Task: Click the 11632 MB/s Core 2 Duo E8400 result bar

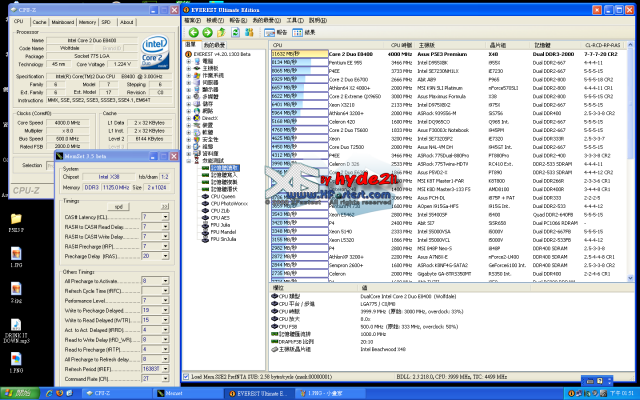Action: (x=300, y=54)
